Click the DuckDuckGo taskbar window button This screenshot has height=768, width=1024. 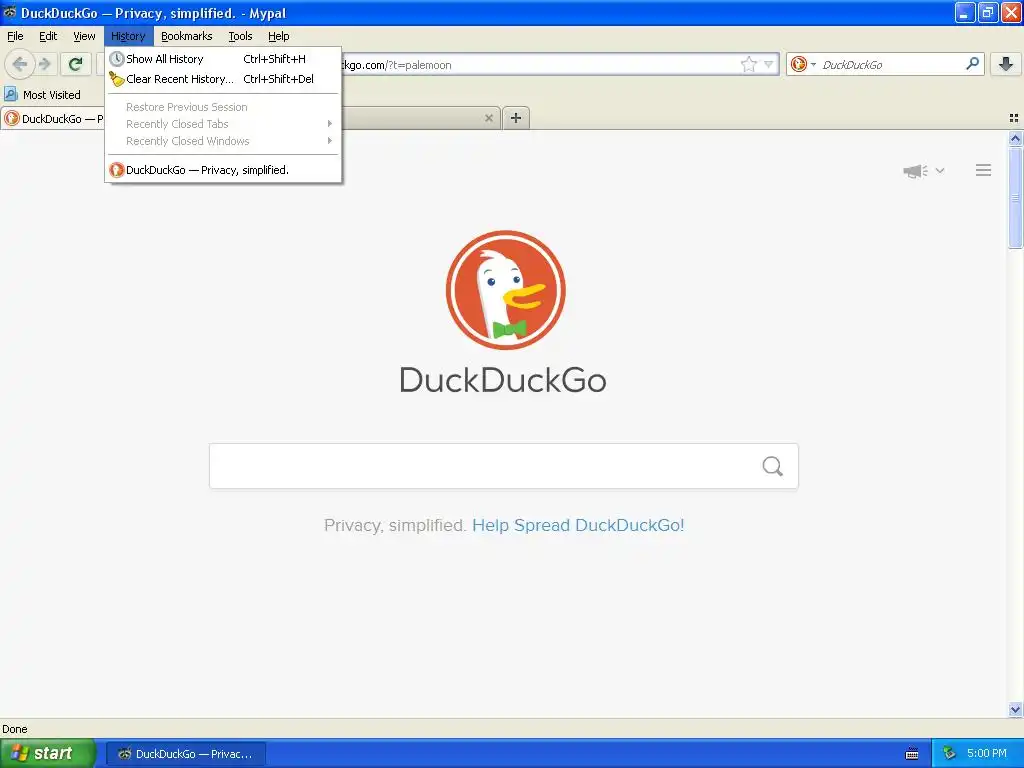(x=185, y=754)
